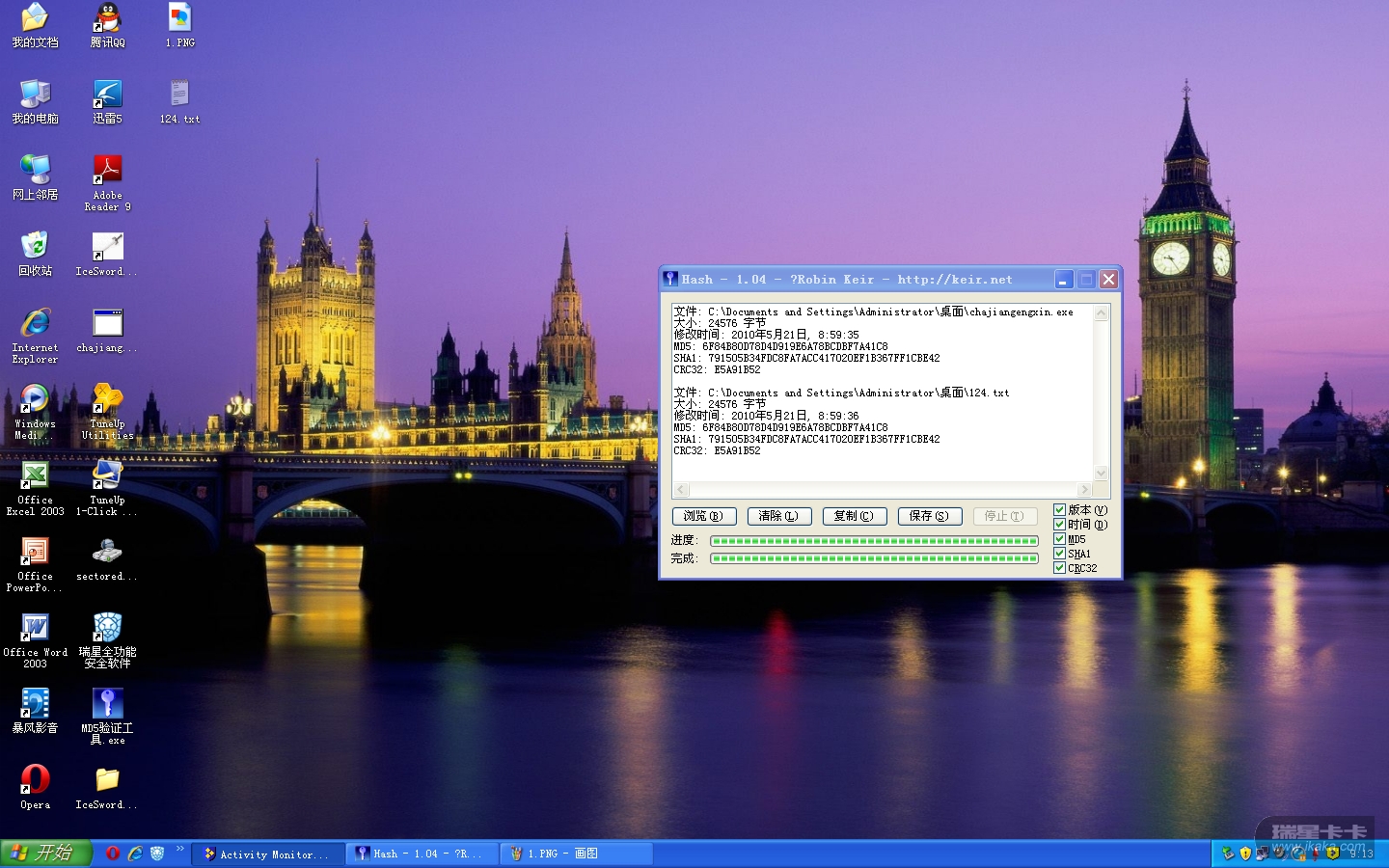Launch Opera browser from desktop

point(35,787)
